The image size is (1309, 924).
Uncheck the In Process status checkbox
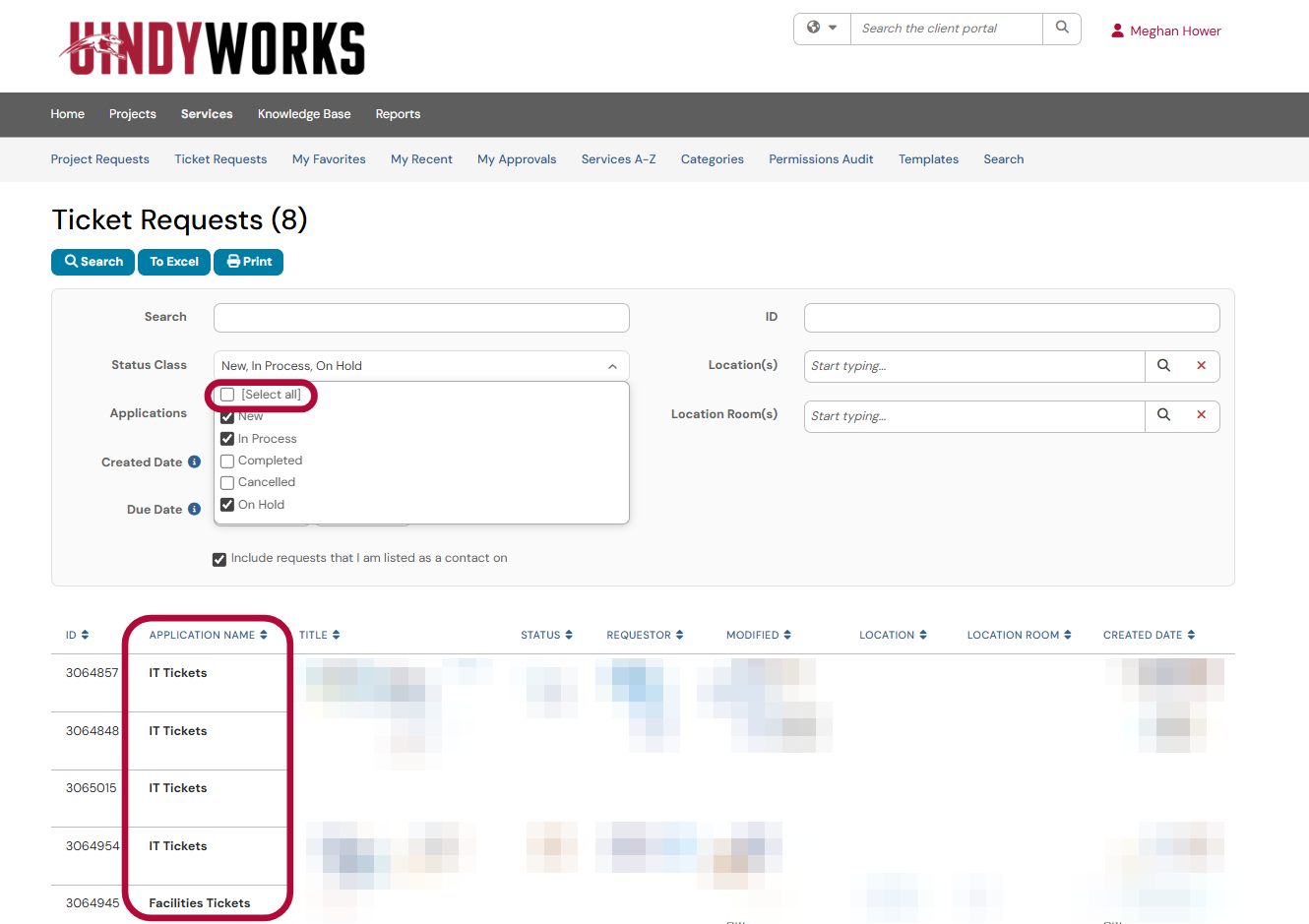click(x=227, y=439)
